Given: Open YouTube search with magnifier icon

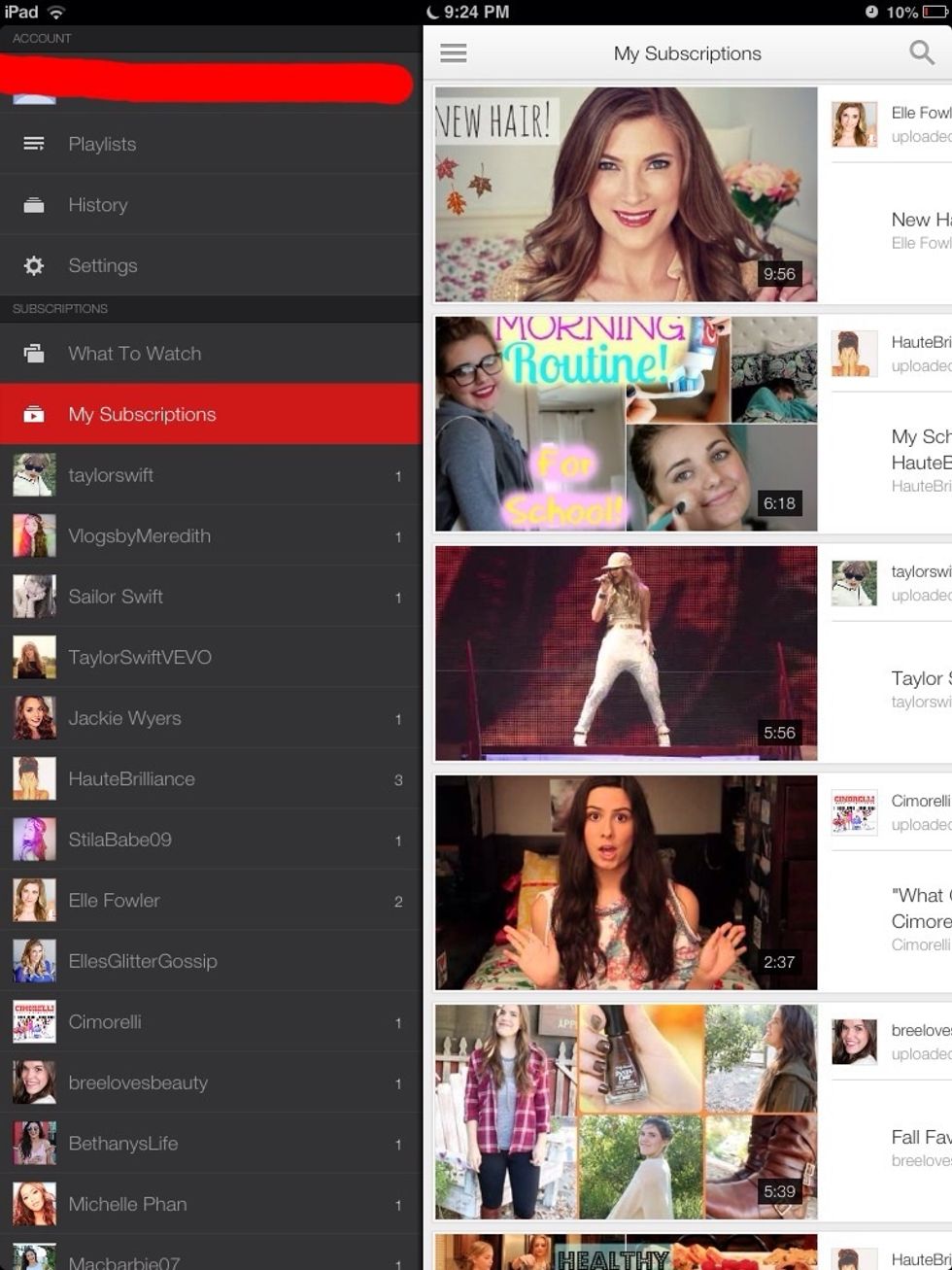Looking at the screenshot, I should 920,52.
